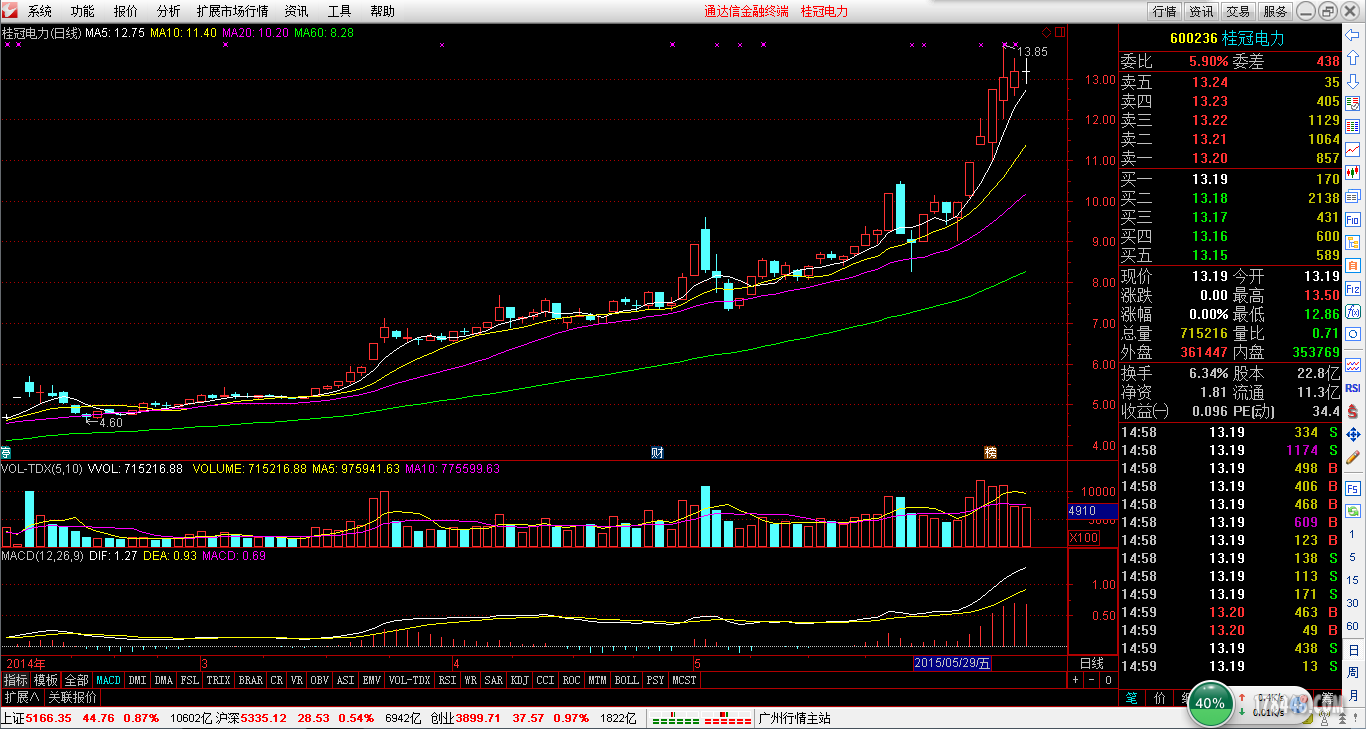The height and width of the screenshot is (729, 1366).
Task: Click the blue four-arrow move icon
Action: (1352, 434)
